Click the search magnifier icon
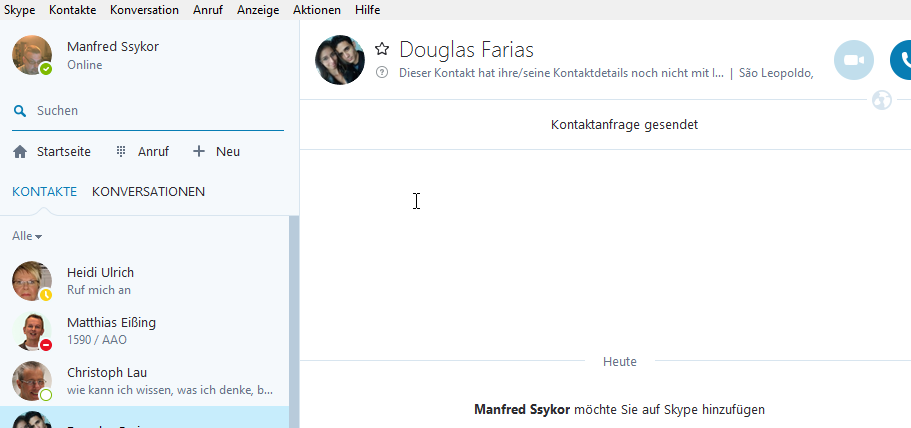Image resolution: width=911 pixels, height=428 pixels. tap(20, 111)
